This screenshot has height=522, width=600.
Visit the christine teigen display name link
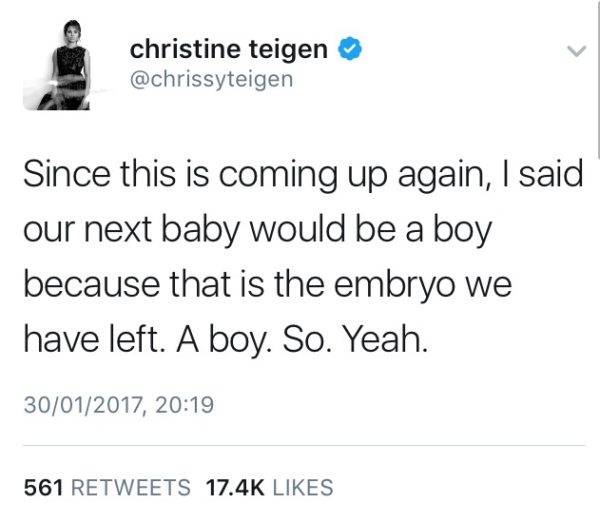229,49
